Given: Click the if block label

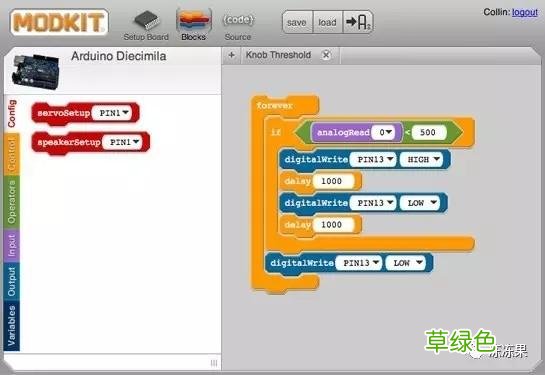Looking at the screenshot, I should (276, 132).
